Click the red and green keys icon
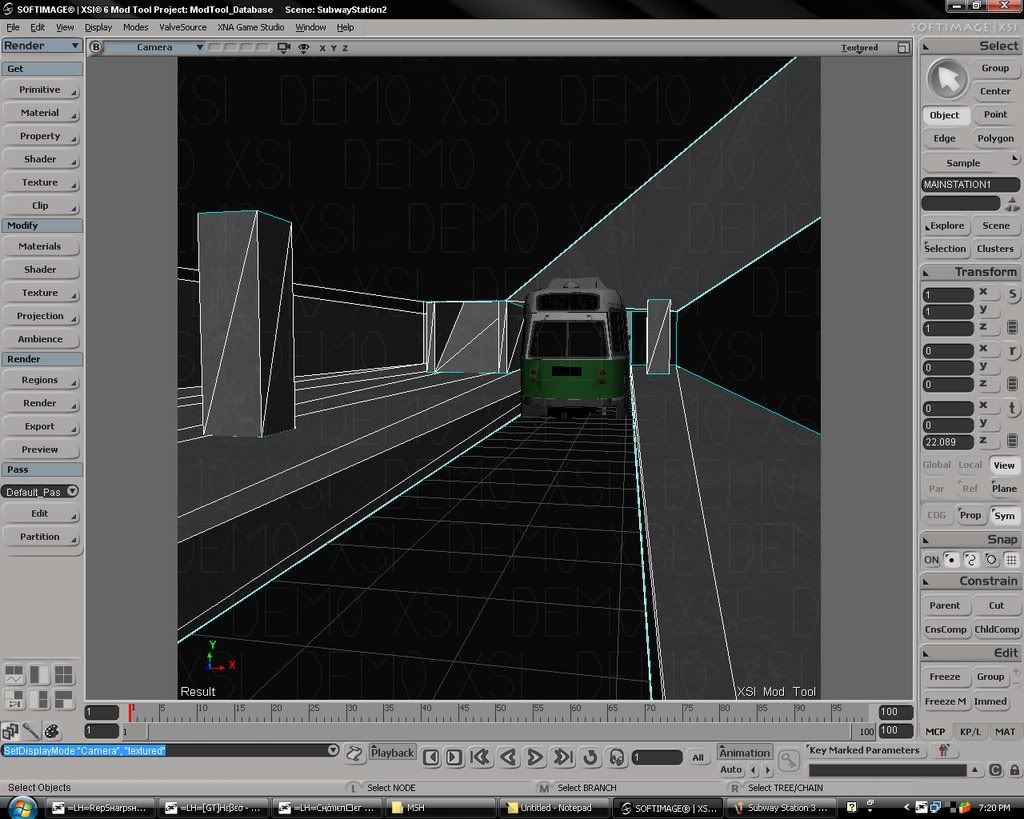Image resolution: width=1024 pixels, height=819 pixels. point(944,750)
